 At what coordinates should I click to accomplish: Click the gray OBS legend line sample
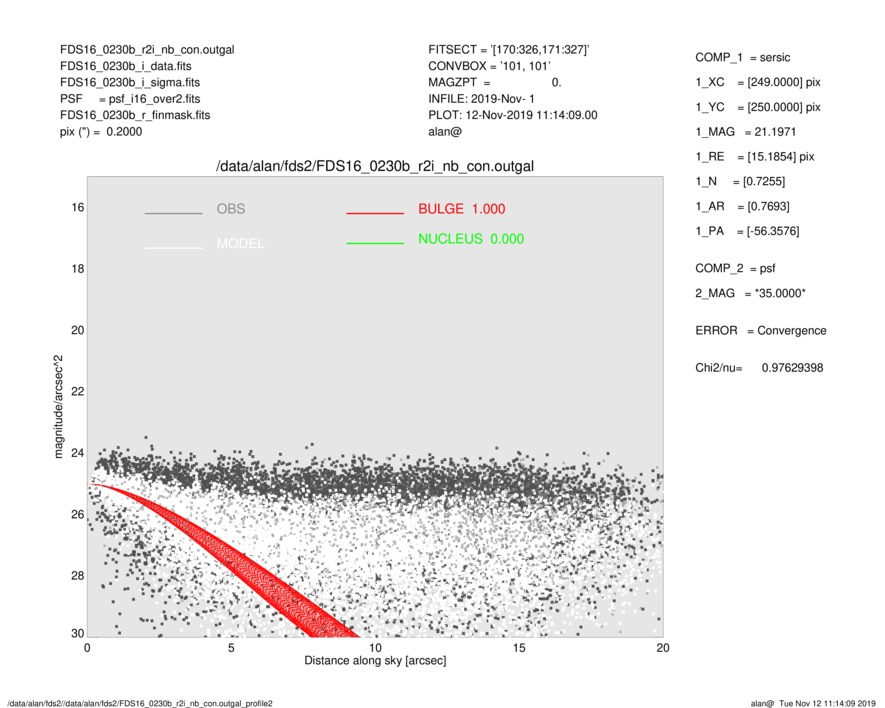tap(173, 213)
